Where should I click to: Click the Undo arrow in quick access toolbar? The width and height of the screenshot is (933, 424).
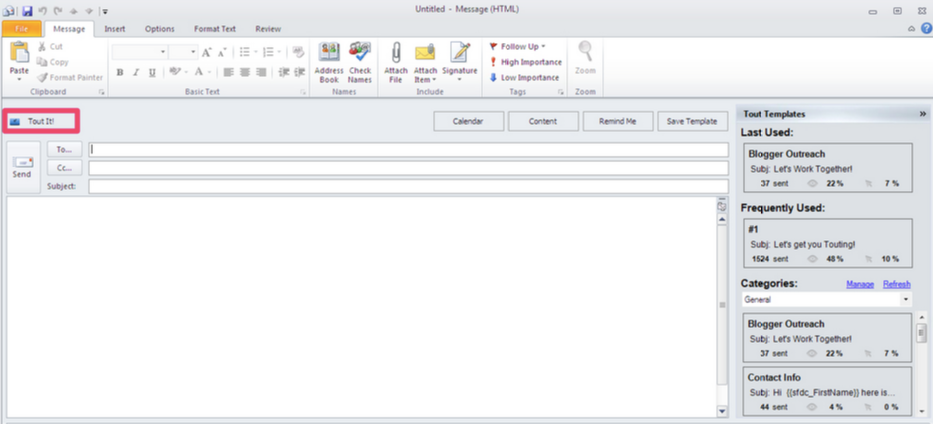click(x=43, y=11)
